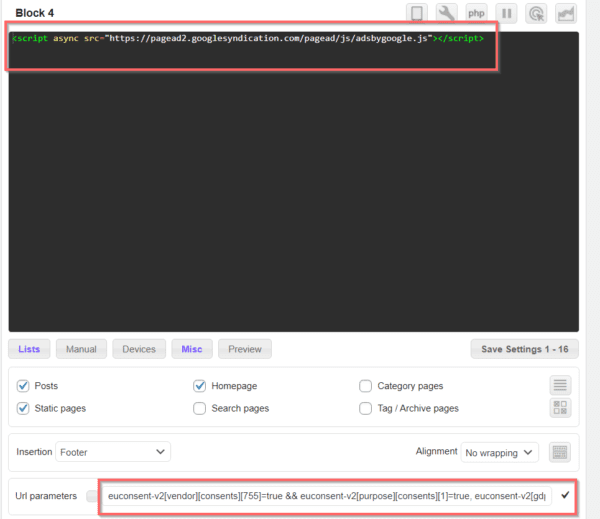Click the script tag line in the code editor
The image size is (600, 519).
[248, 38]
